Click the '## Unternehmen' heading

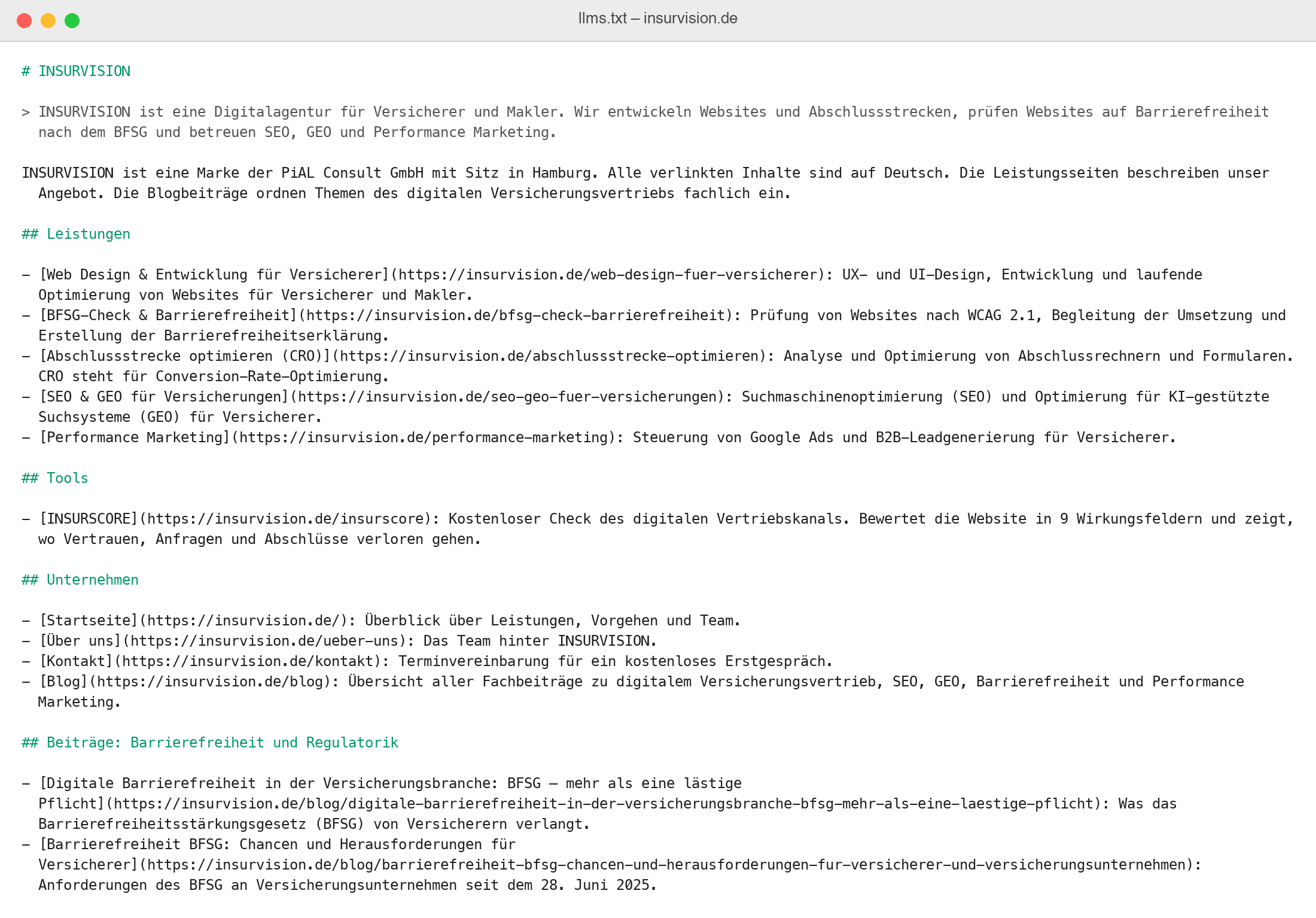pos(80,580)
